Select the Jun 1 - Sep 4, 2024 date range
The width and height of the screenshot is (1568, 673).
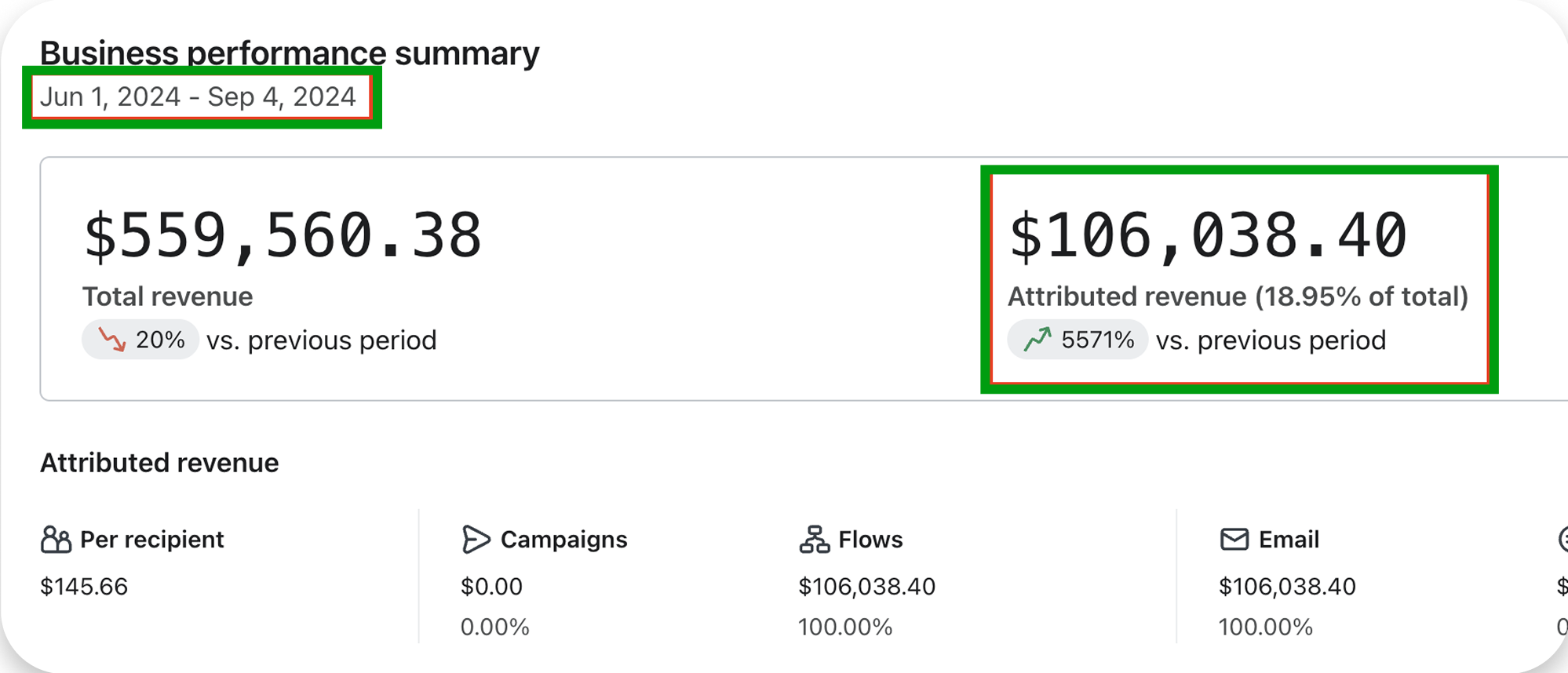coord(199,96)
